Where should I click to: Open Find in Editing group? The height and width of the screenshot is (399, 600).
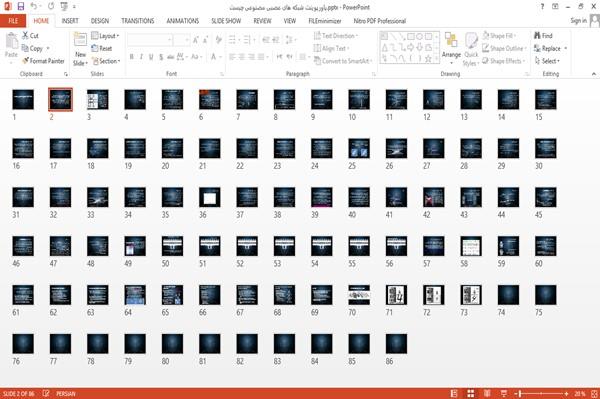(x=543, y=36)
